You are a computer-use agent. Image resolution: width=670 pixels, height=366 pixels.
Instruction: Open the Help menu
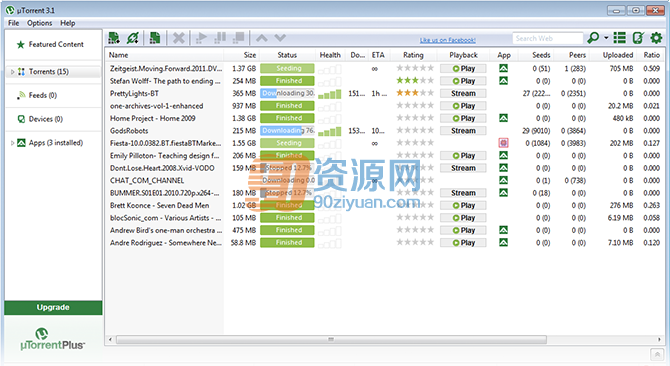click(68, 23)
